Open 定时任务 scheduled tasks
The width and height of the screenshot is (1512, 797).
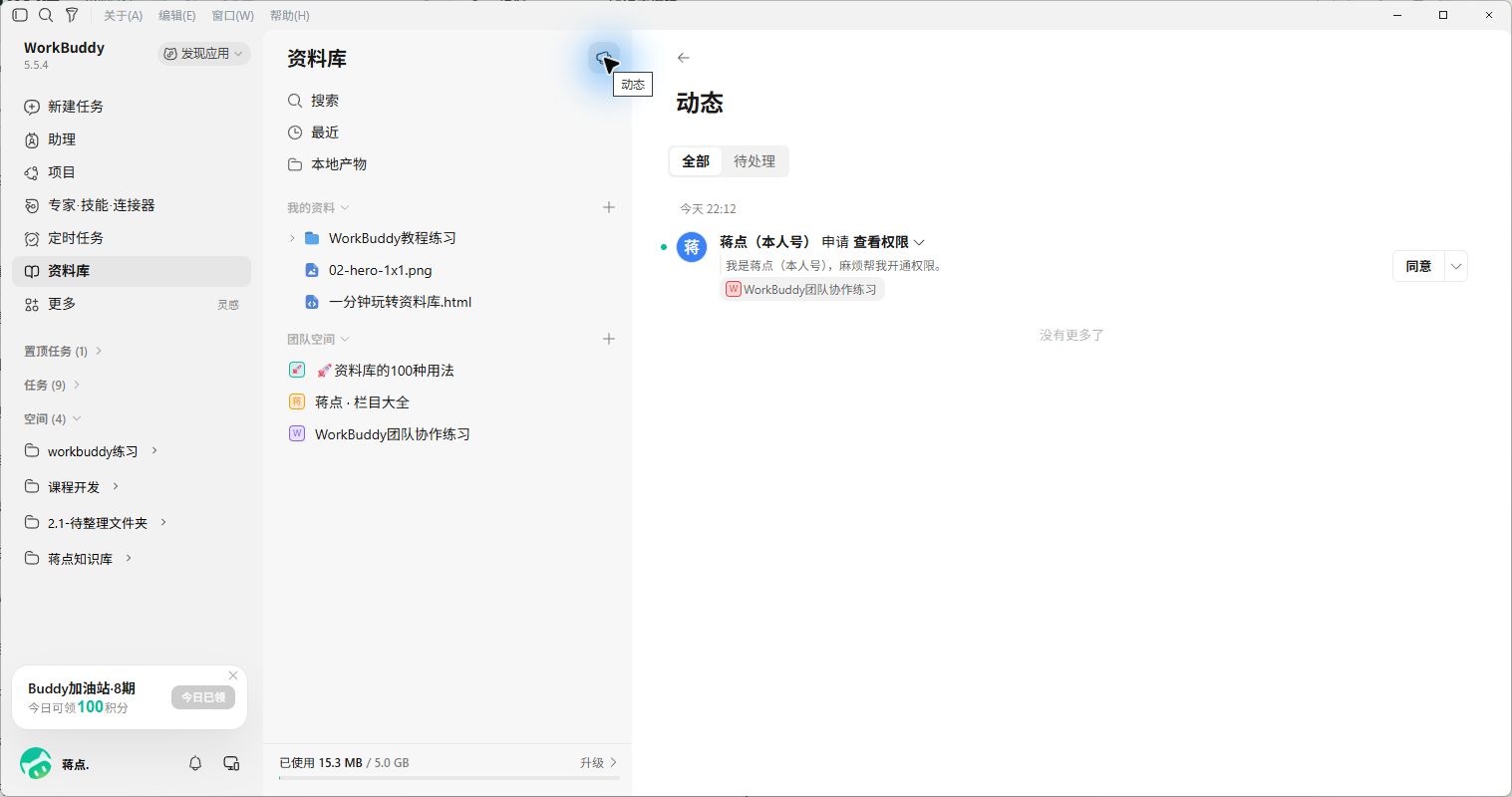tap(132, 238)
